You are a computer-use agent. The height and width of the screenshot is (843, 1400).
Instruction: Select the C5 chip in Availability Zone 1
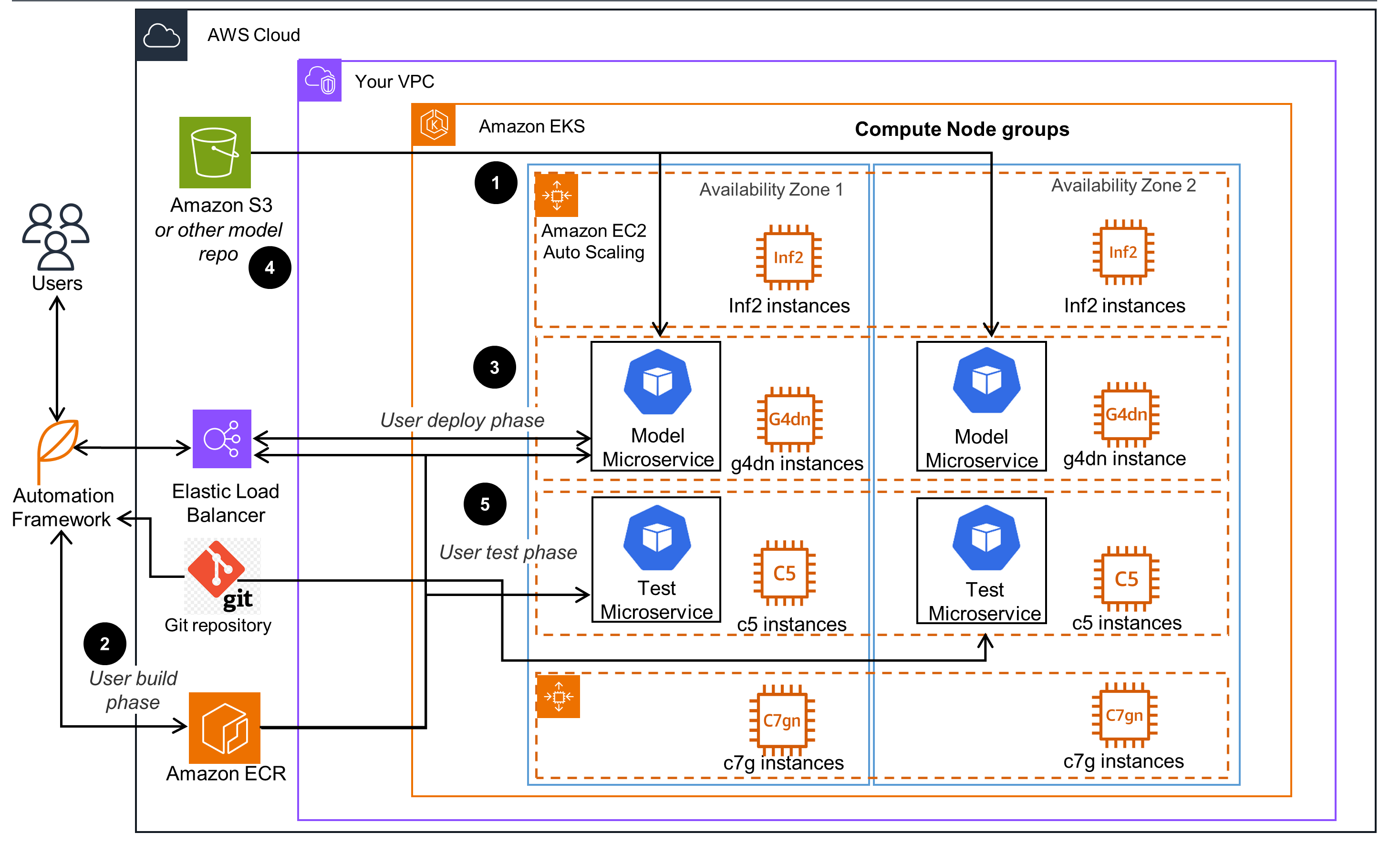pyautogui.click(x=785, y=574)
